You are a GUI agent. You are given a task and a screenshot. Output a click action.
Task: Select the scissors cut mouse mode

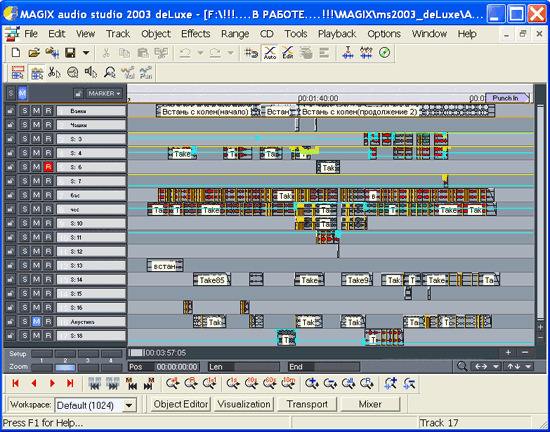pos(54,73)
